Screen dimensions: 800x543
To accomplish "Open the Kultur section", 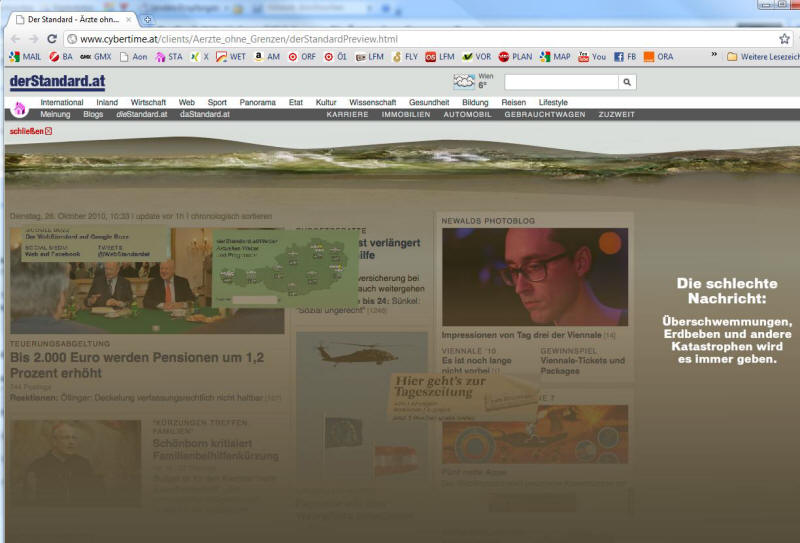I will [x=326, y=102].
